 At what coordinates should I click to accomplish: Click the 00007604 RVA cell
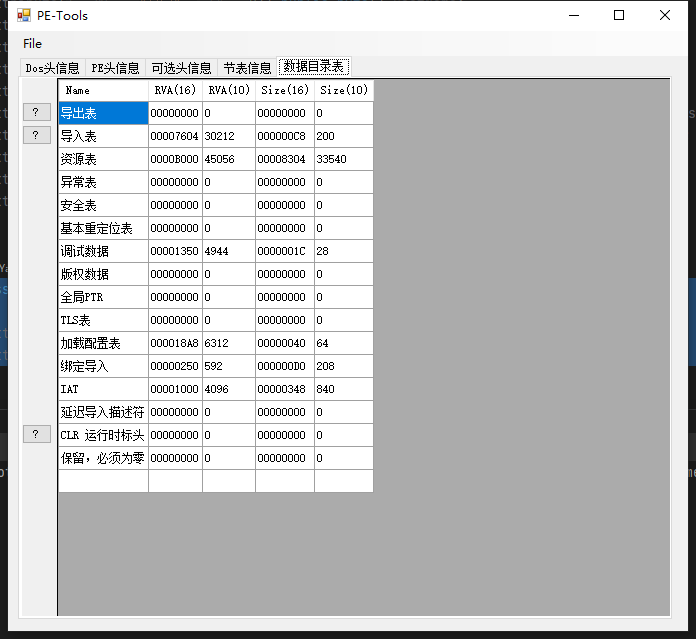[175, 136]
